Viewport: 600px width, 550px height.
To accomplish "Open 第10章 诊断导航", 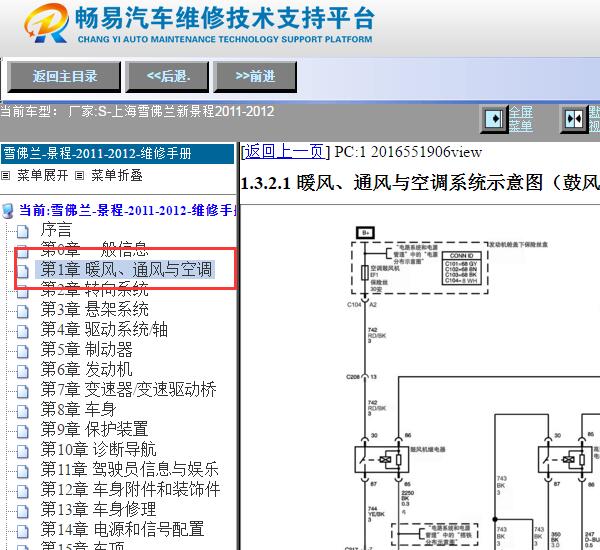I will point(98,449).
